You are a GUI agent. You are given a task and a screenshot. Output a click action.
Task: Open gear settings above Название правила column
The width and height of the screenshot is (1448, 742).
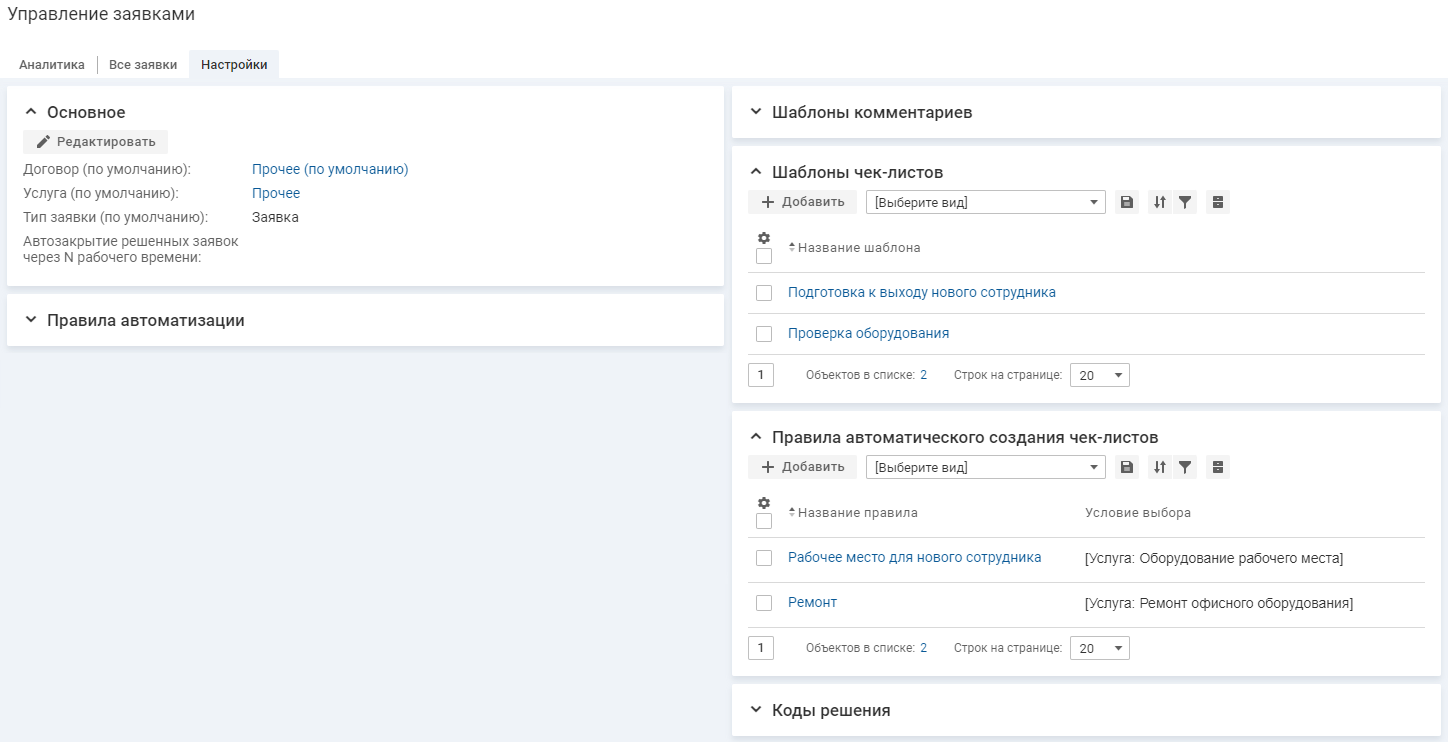coord(764,503)
